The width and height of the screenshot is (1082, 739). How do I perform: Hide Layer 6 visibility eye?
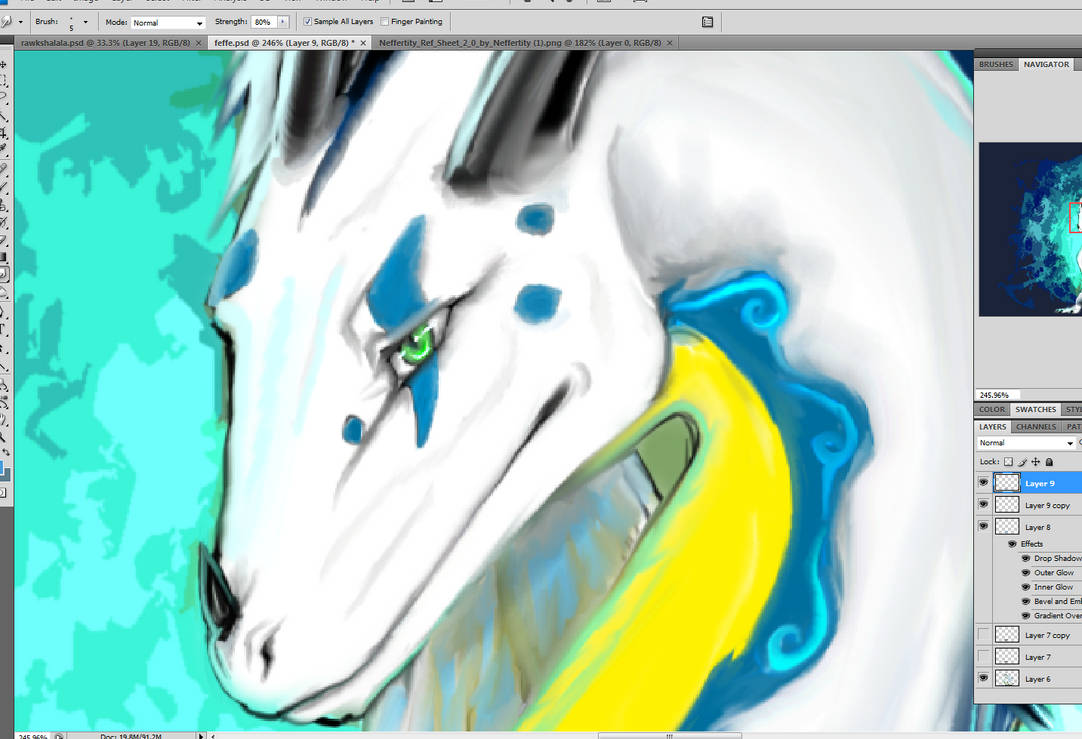coord(983,679)
